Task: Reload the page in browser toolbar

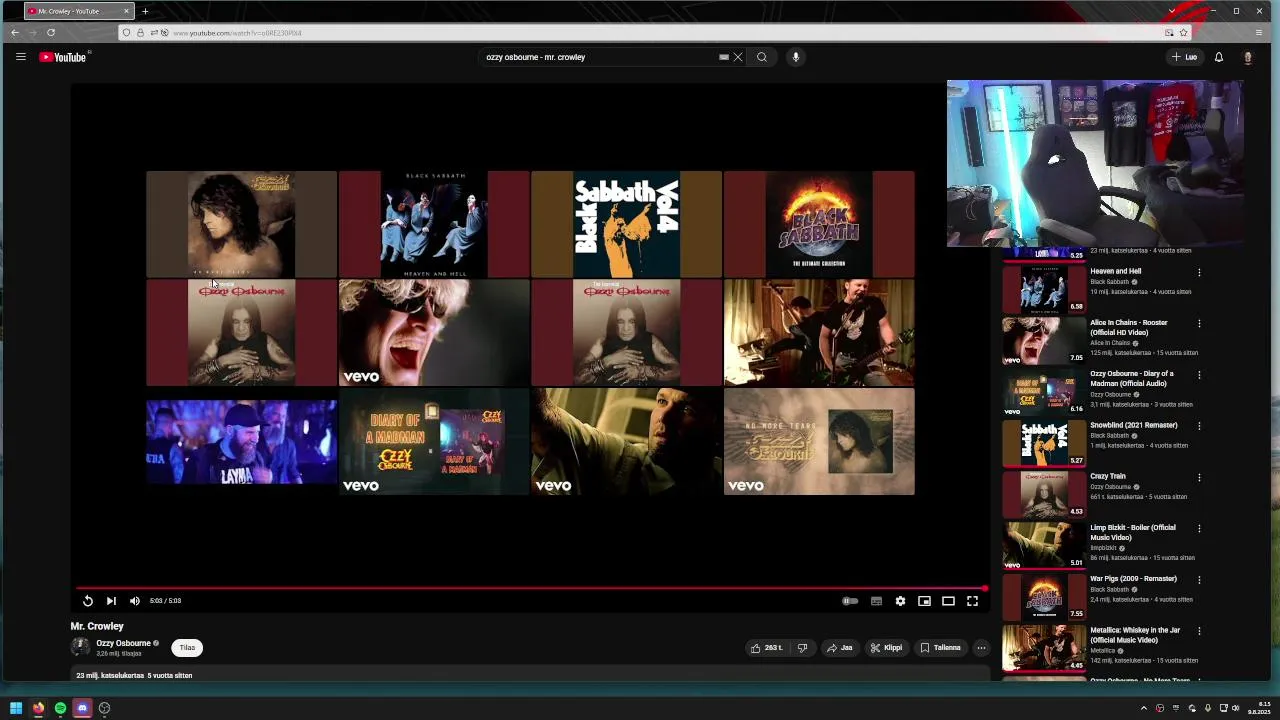Action: (51, 33)
